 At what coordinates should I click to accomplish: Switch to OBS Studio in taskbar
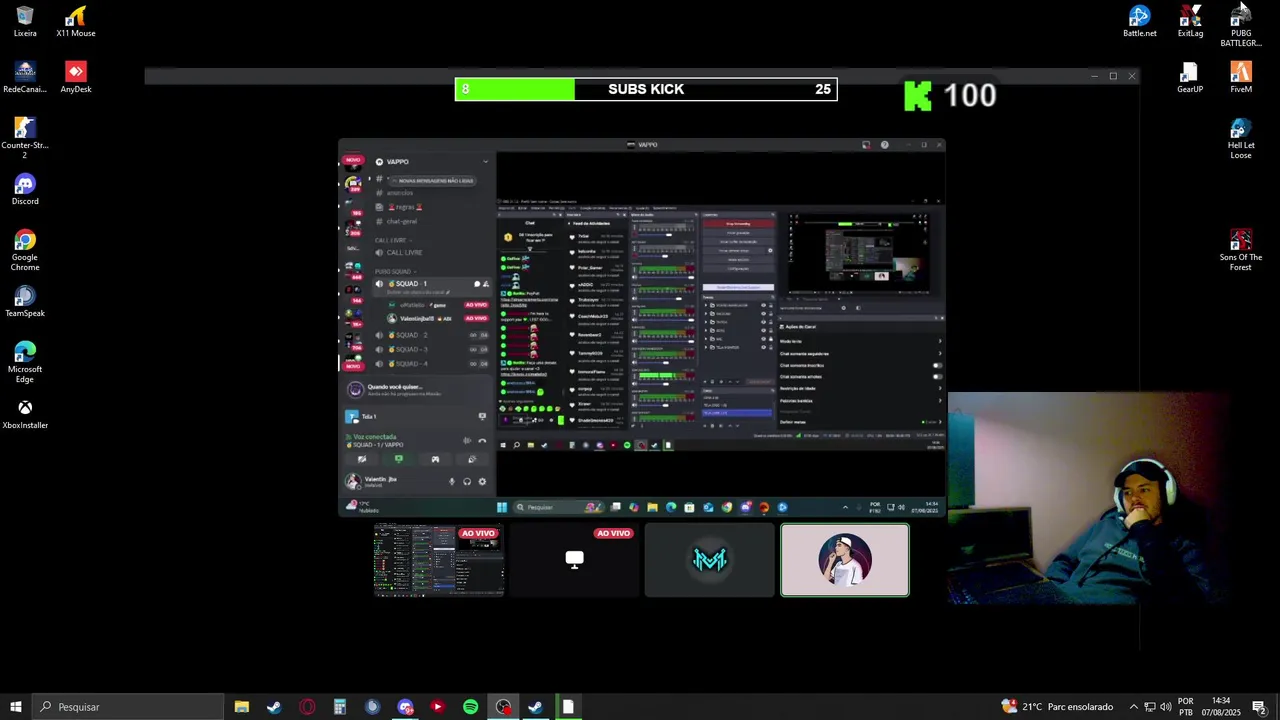coord(503,707)
